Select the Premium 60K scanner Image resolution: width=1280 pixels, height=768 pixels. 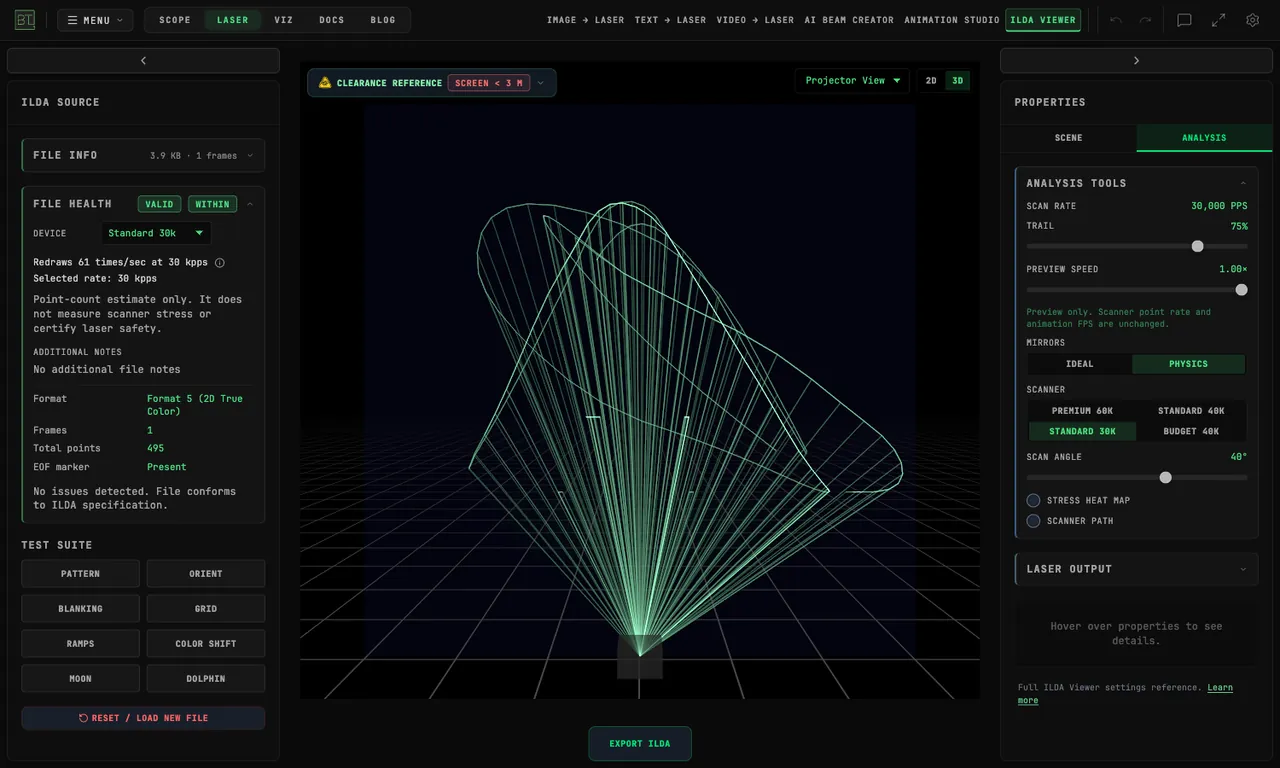pyautogui.click(x=1082, y=411)
